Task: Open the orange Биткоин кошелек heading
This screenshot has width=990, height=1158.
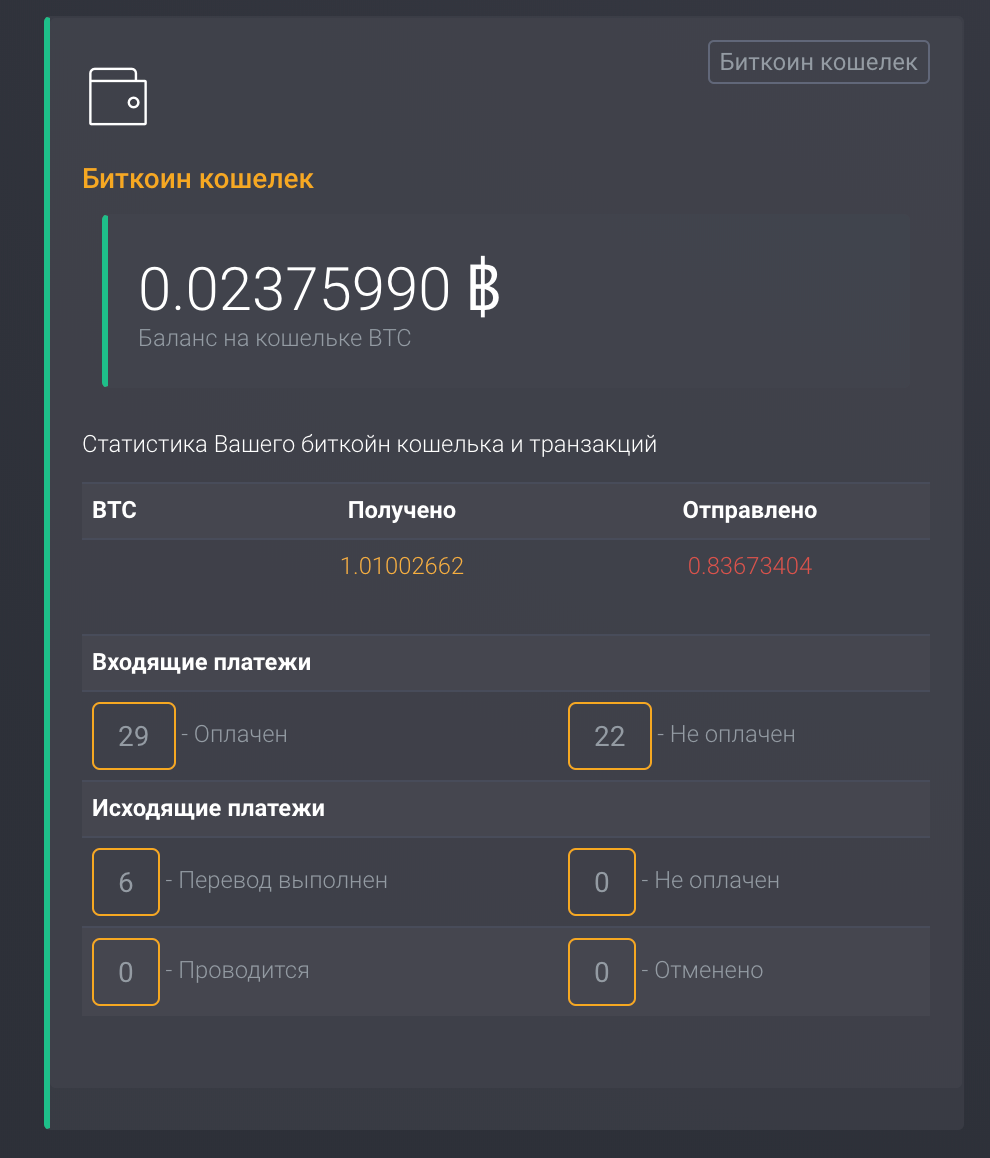Action: click(198, 180)
